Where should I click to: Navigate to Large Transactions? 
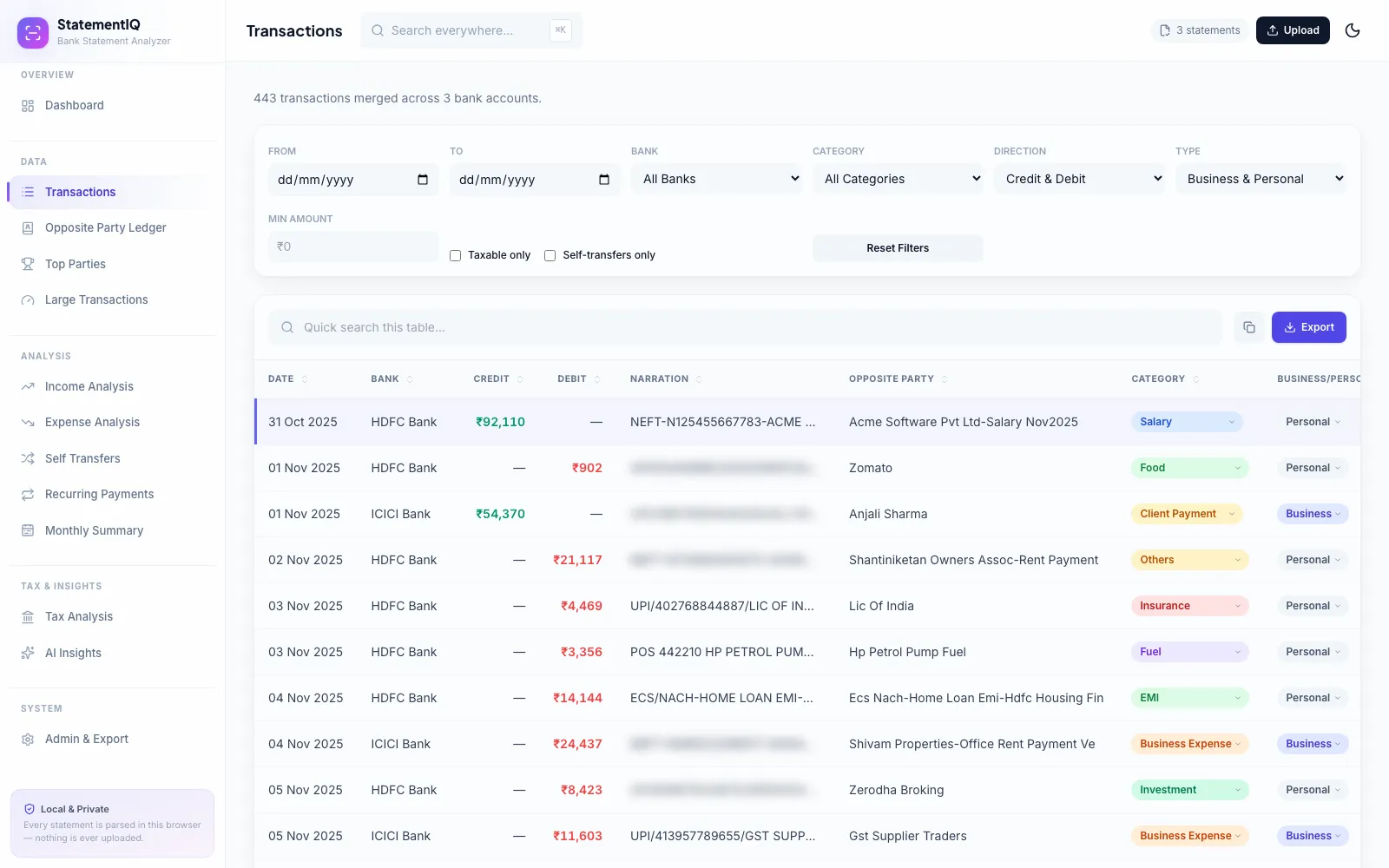(111, 299)
